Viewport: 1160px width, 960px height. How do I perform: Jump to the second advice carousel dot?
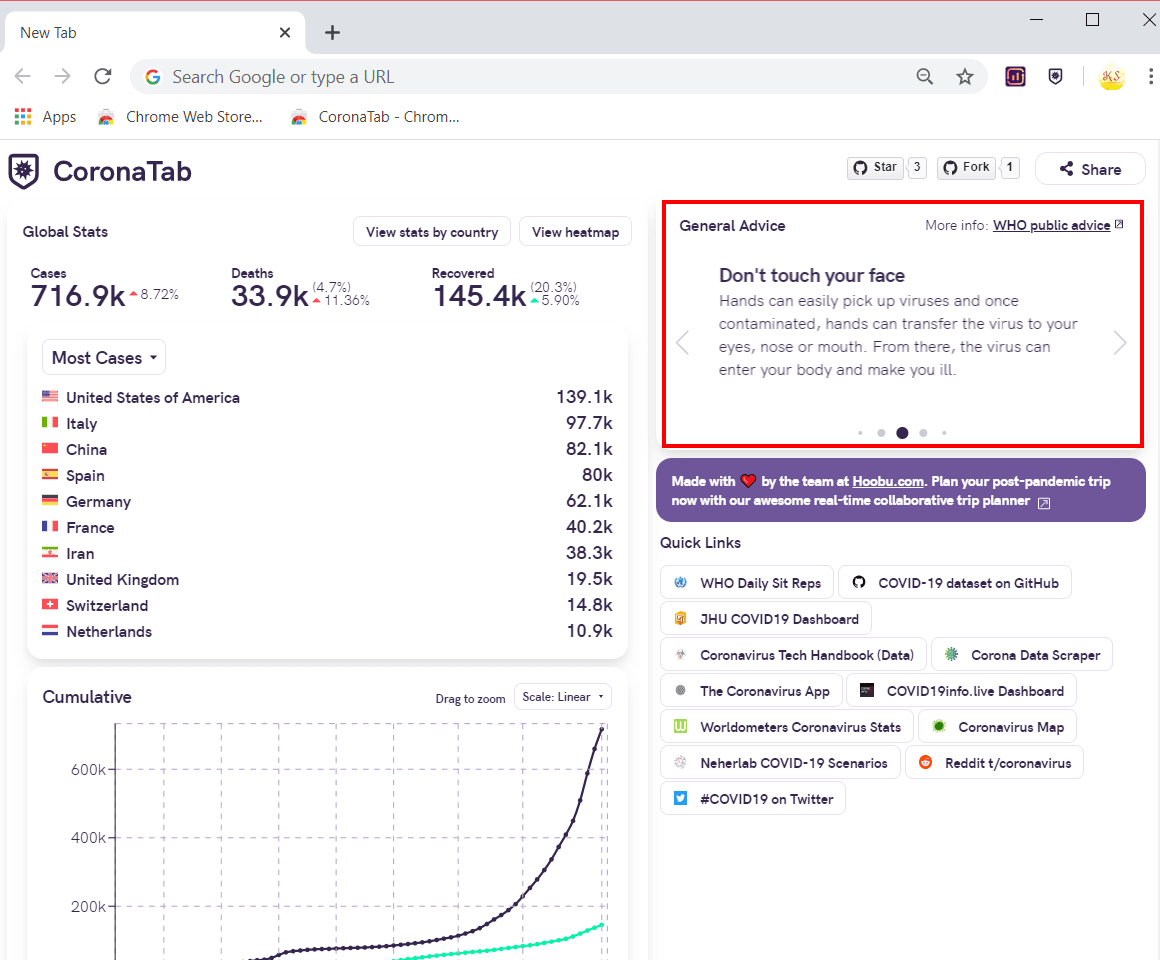(x=881, y=433)
